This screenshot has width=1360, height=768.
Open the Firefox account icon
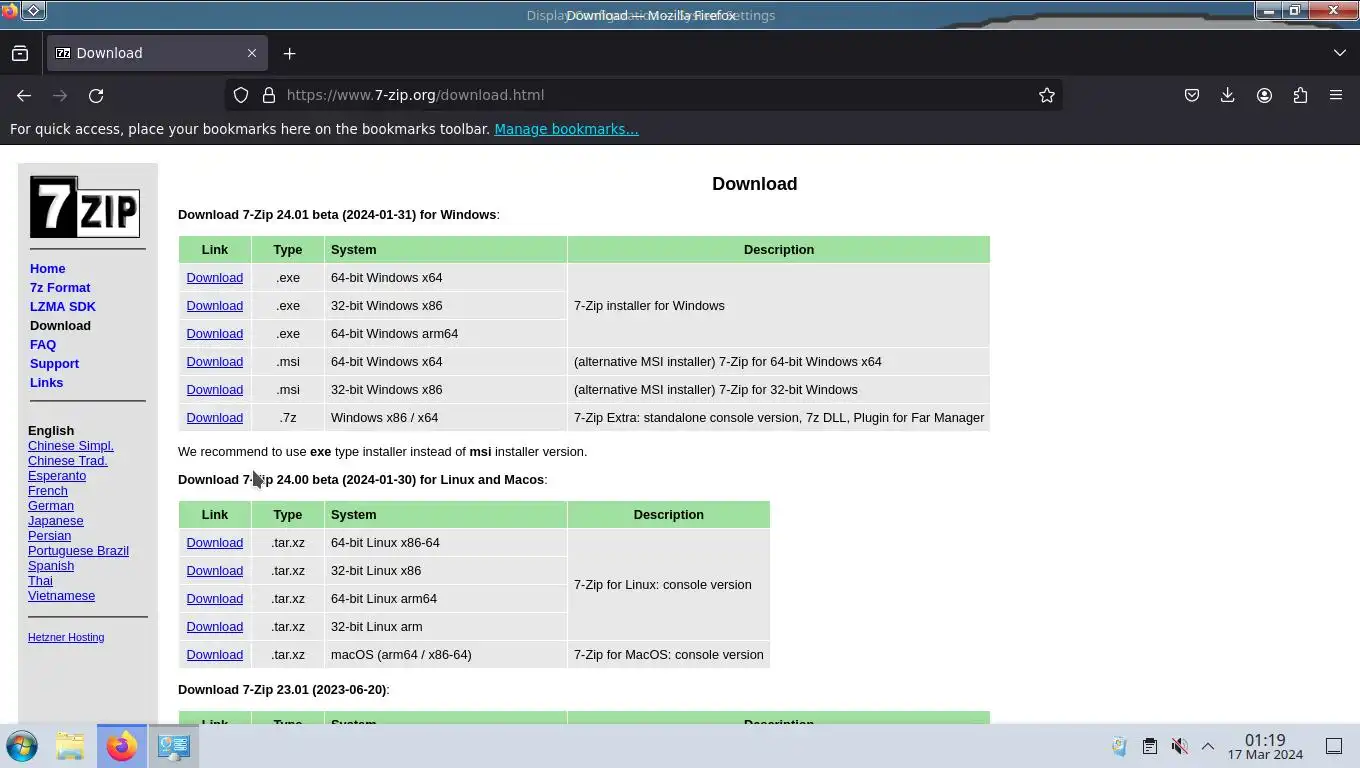tap(1264, 95)
